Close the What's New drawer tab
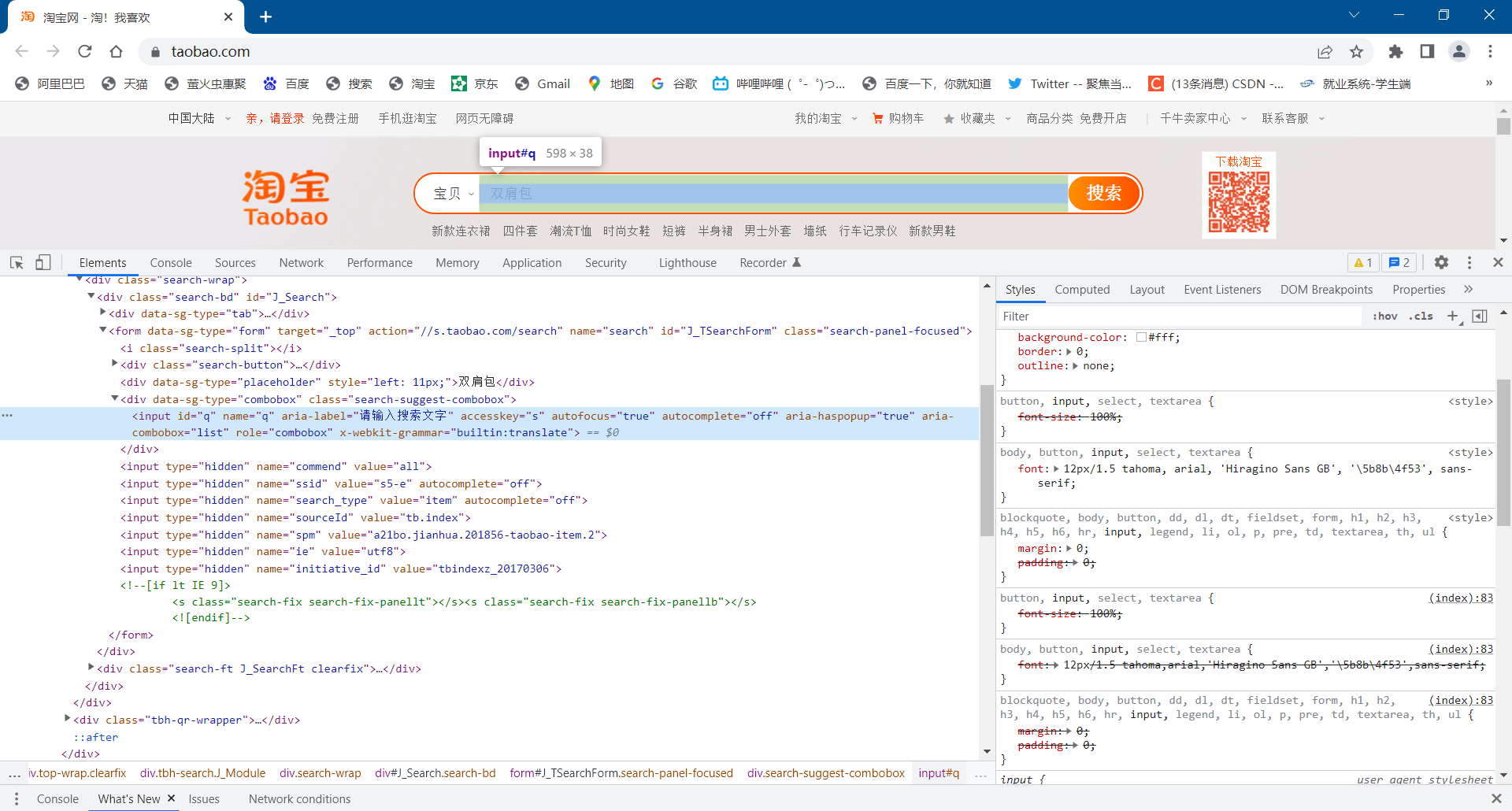 pyautogui.click(x=171, y=798)
